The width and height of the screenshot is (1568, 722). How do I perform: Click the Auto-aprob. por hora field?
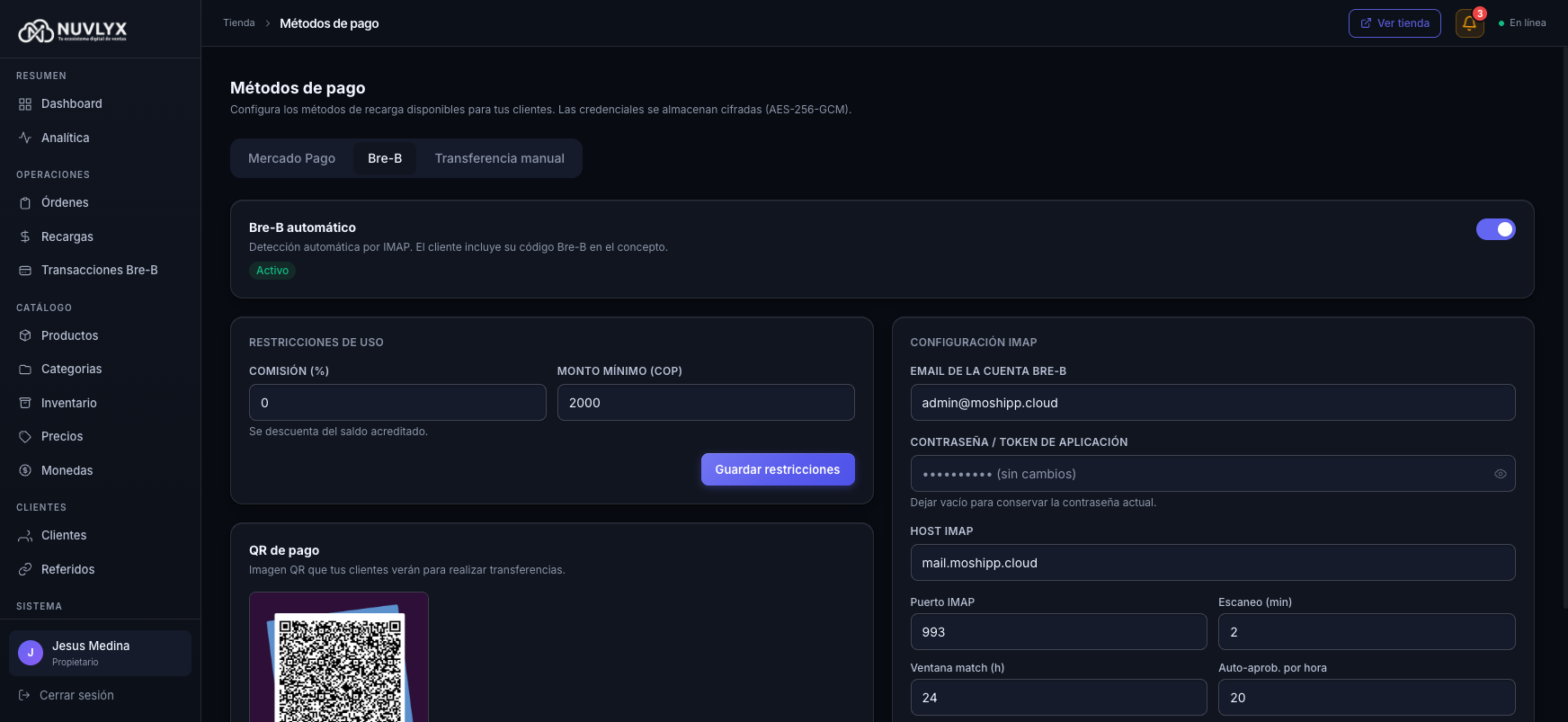[1367, 698]
